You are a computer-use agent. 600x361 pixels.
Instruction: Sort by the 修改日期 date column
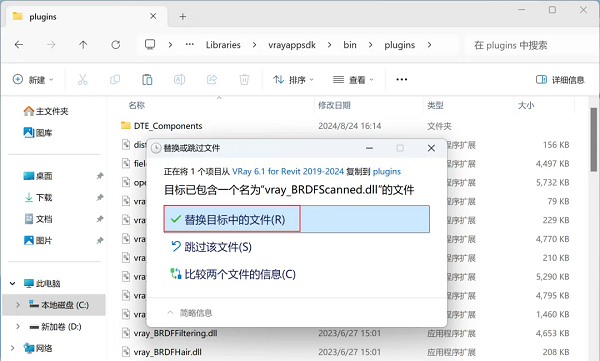[x=334, y=105]
